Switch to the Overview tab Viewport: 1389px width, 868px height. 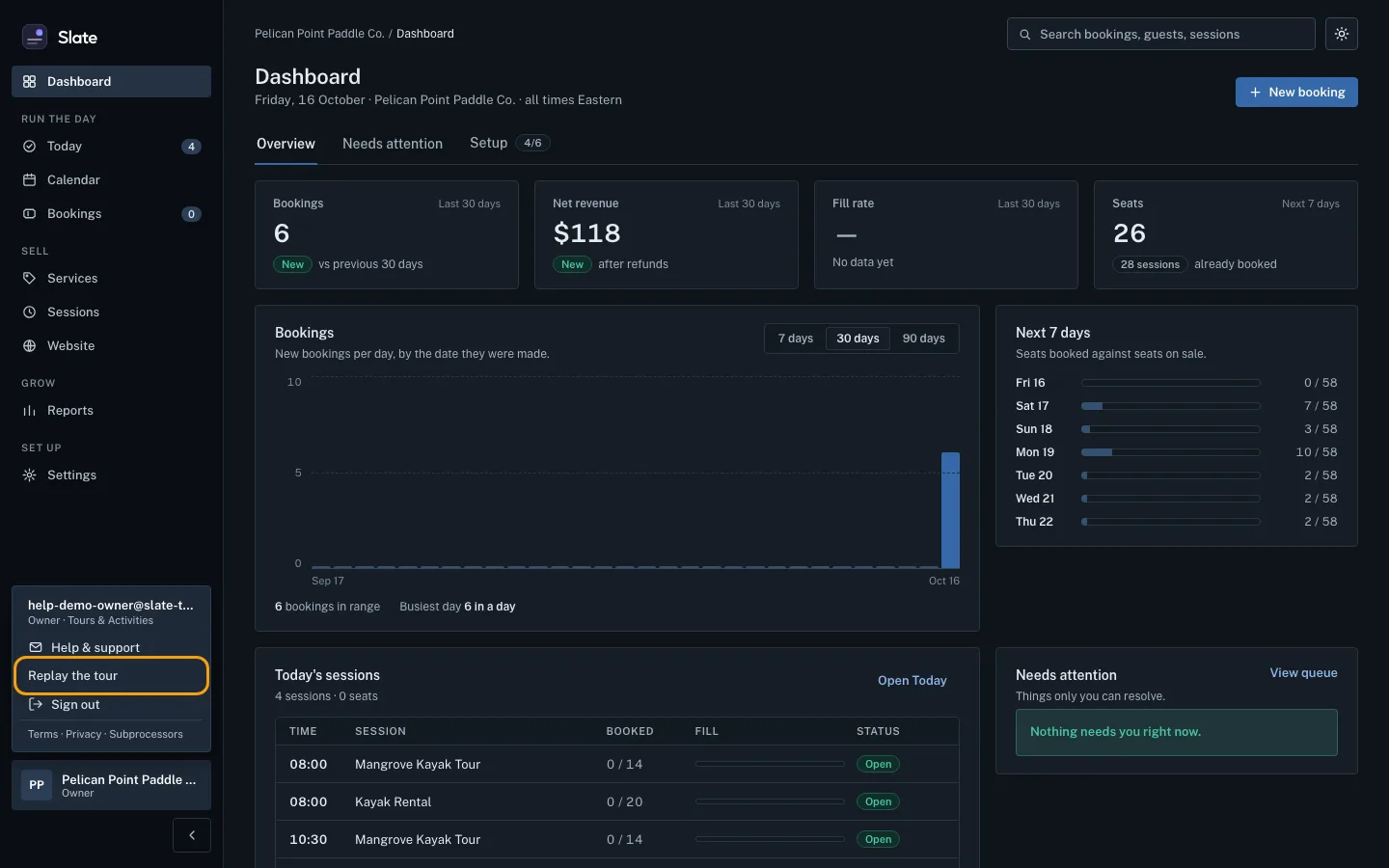click(x=286, y=144)
